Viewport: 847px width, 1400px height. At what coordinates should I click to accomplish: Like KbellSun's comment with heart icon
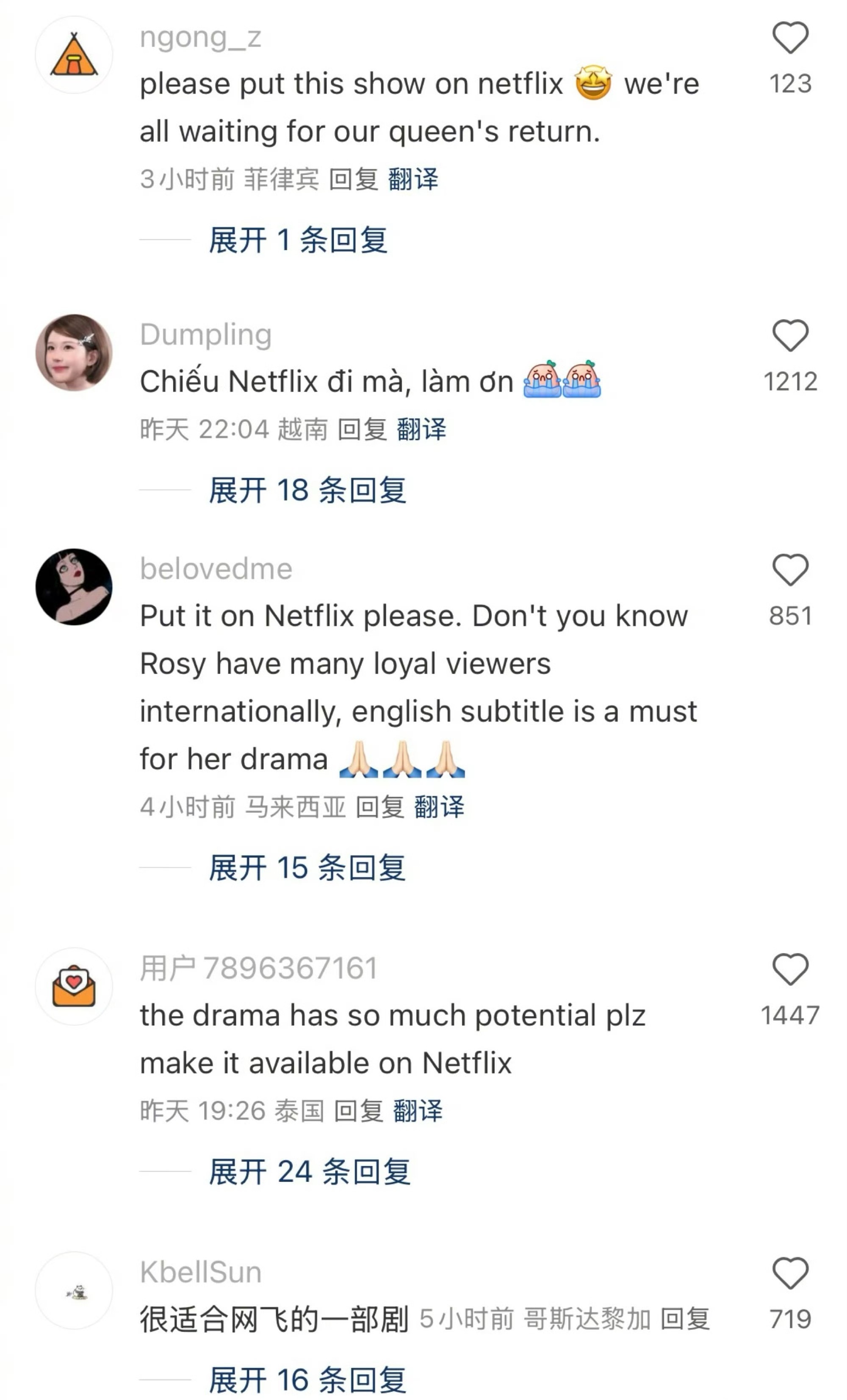click(x=790, y=1273)
